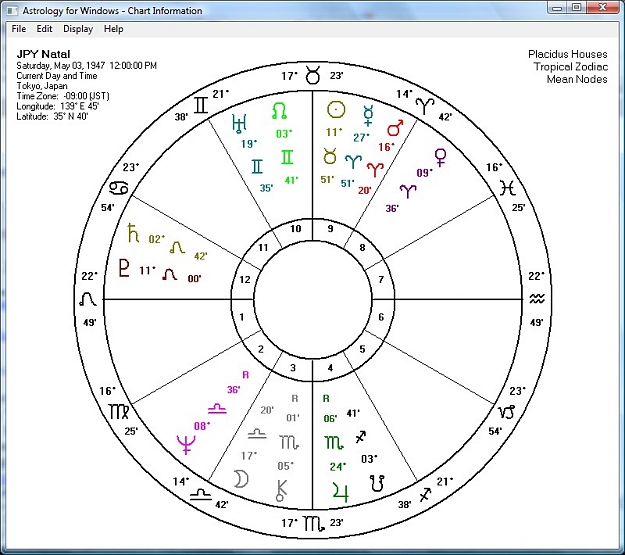Viewport: 625px width, 555px height.
Task: Click house number 6 label
Action: 381,317
